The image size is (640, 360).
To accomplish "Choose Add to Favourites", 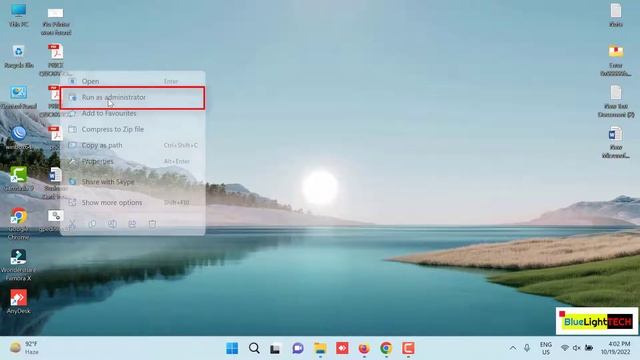I will point(133,113).
